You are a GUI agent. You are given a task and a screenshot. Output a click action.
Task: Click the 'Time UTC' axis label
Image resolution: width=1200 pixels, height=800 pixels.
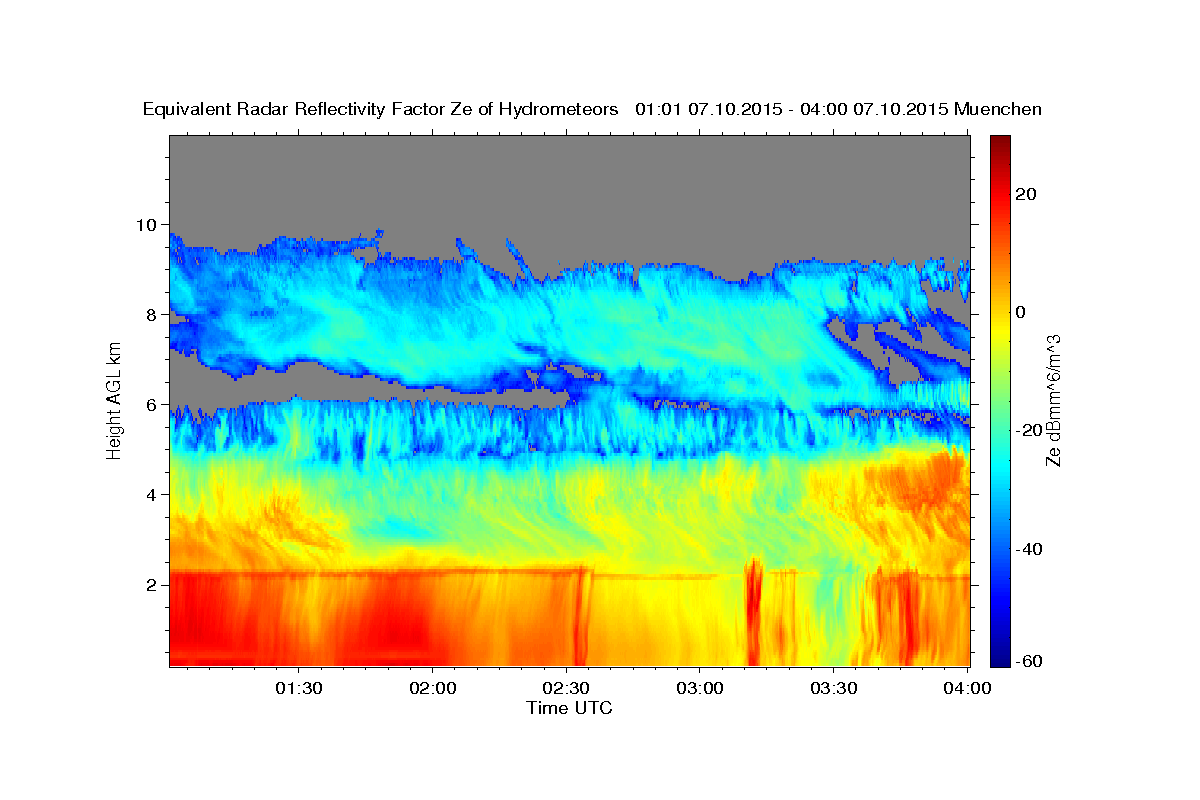point(570,708)
